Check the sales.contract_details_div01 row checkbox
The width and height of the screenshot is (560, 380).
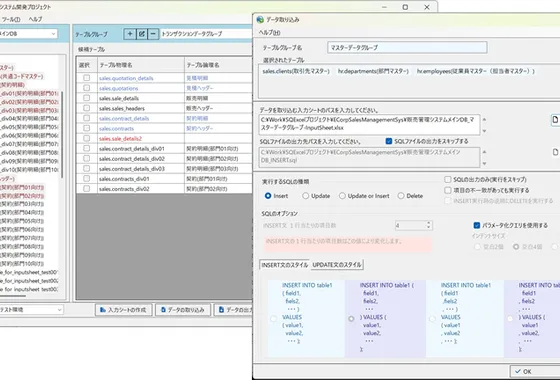tap(86, 148)
